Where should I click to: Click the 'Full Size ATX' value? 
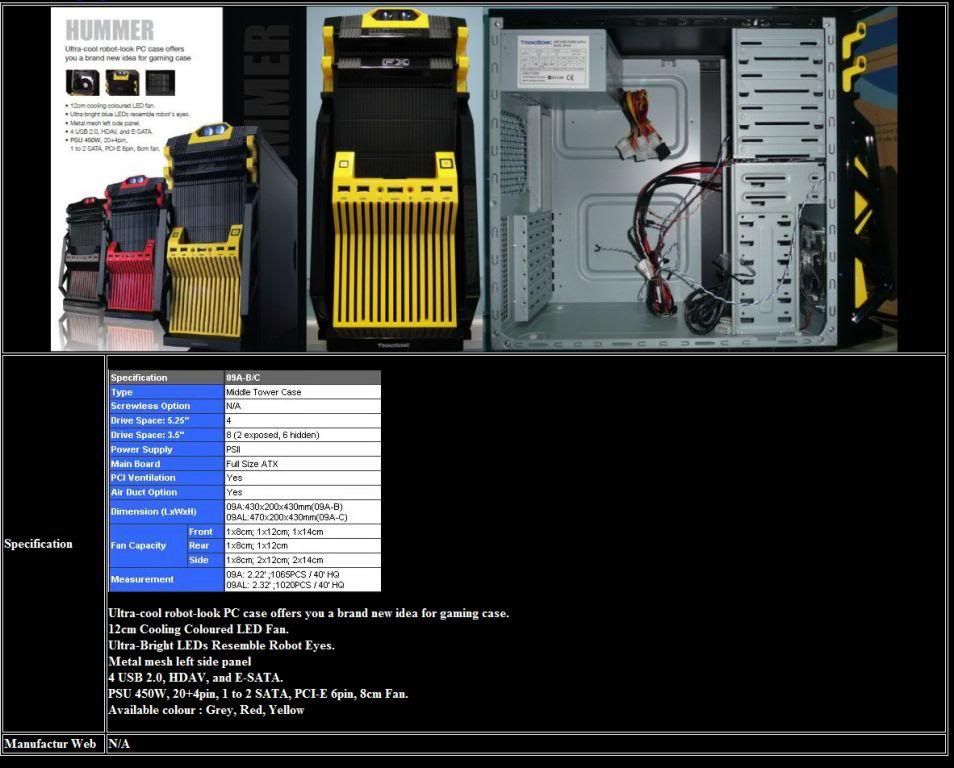[x=252, y=464]
